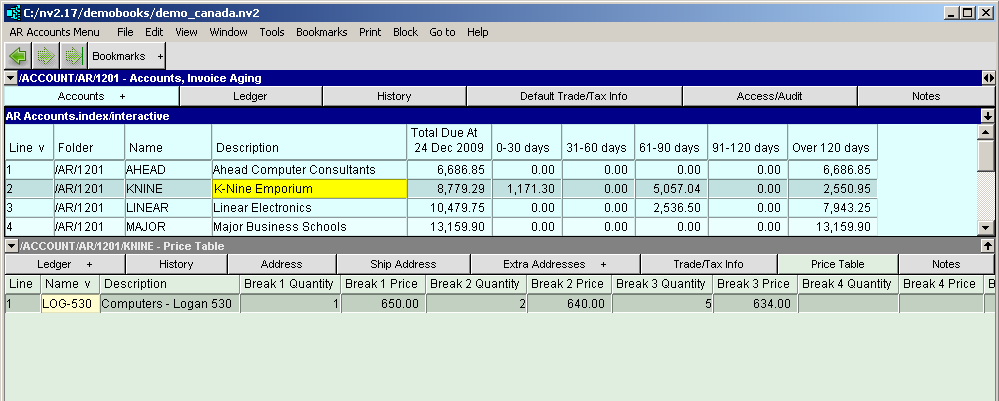Click the first green forward arrow icon

click(x=46, y=56)
